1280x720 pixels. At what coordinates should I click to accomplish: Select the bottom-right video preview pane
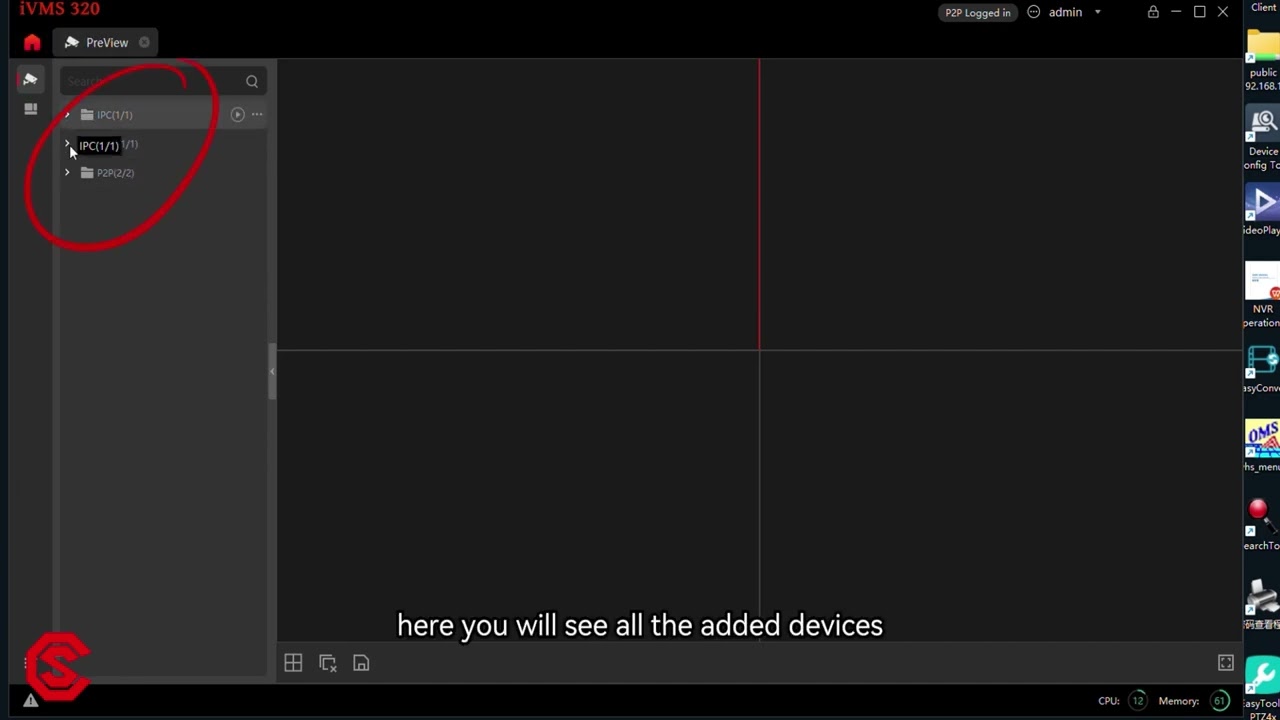pyautogui.click(x=1000, y=497)
